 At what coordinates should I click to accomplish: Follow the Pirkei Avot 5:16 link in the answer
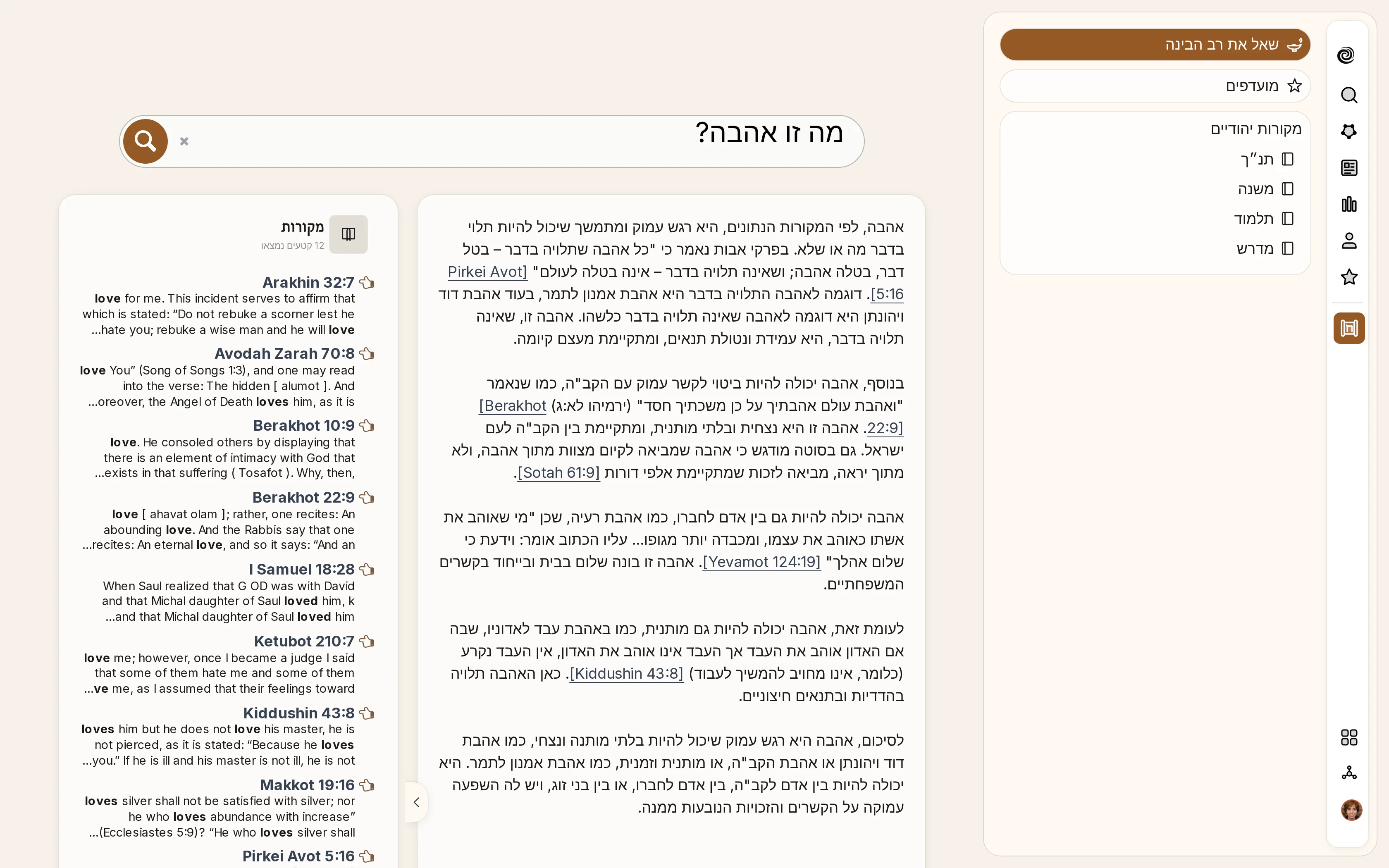pos(487,272)
